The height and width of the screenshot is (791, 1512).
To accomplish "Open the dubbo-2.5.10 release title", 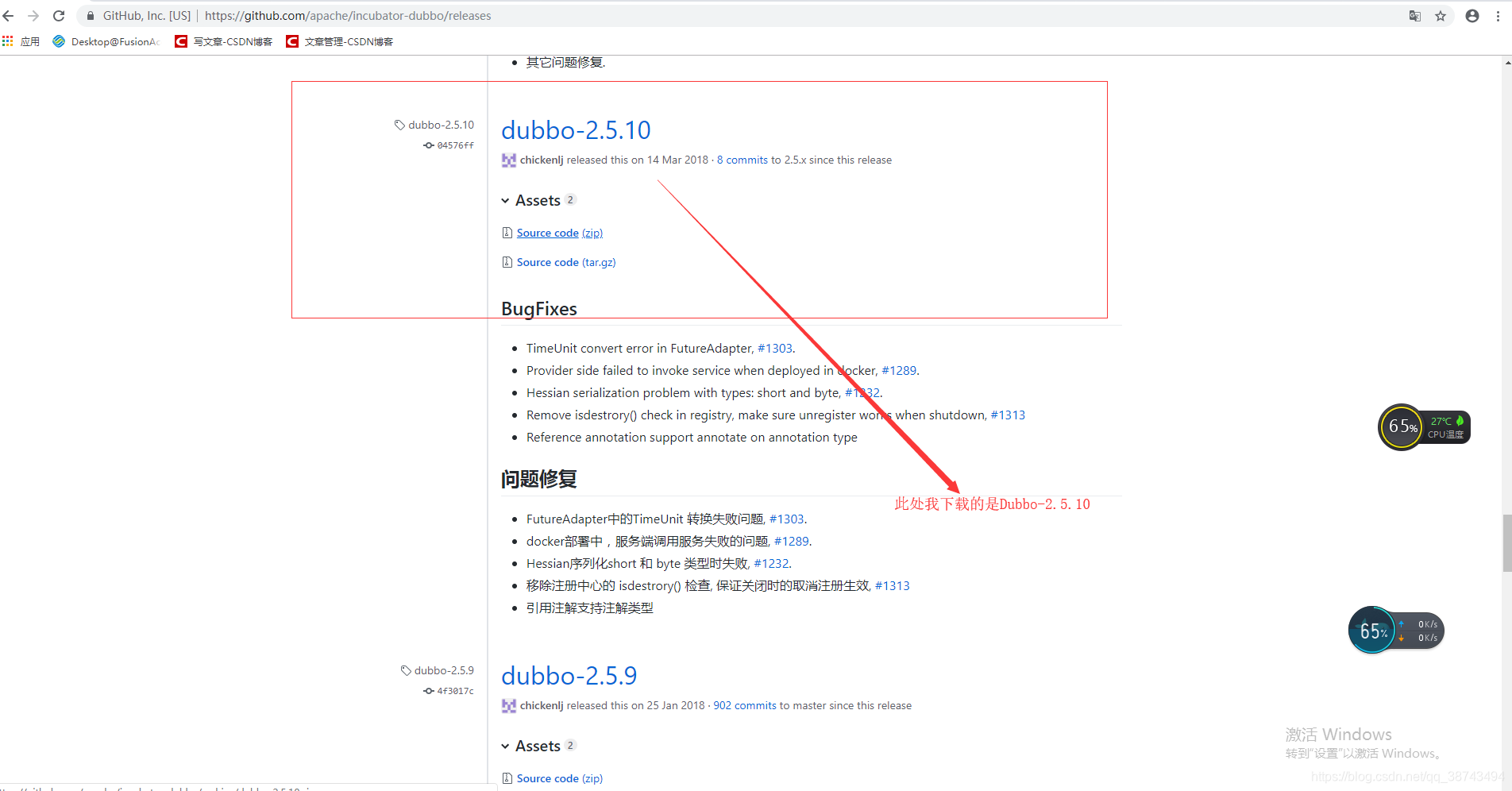I will coord(576,130).
